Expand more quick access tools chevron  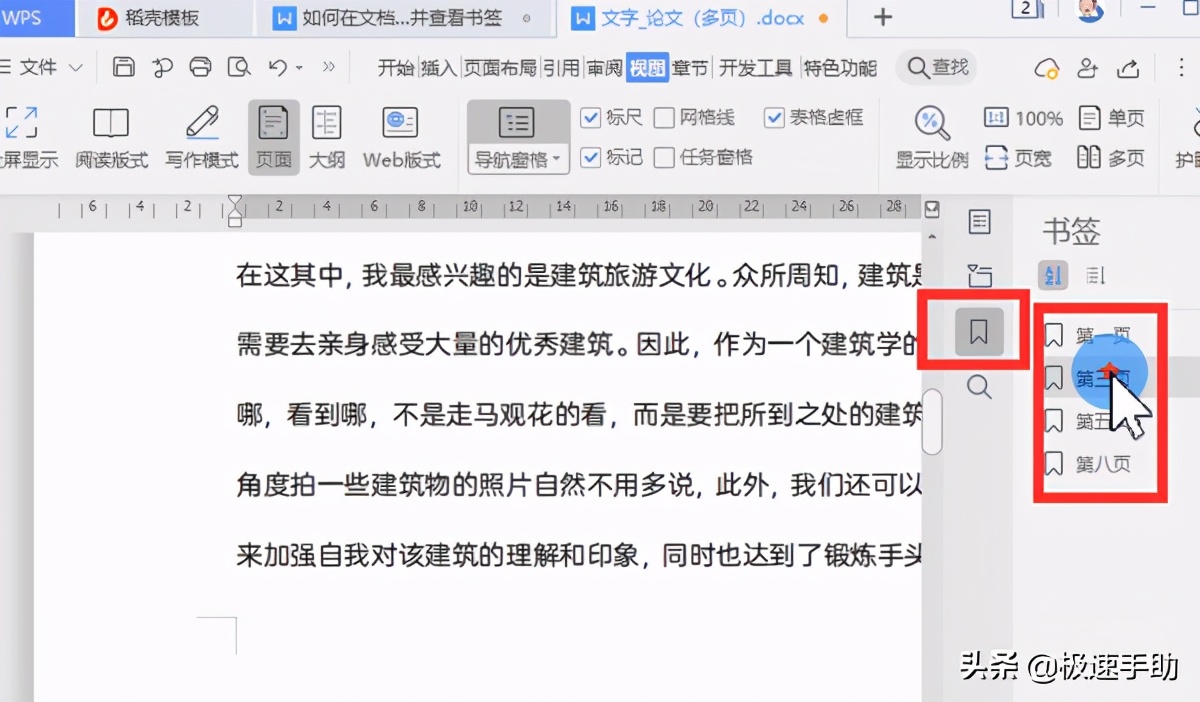[328, 67]
